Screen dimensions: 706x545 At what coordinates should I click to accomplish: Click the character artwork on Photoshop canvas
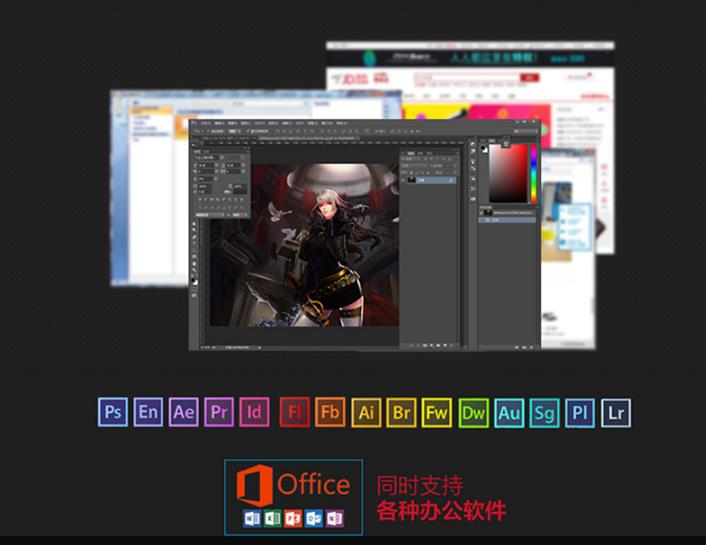click(x=304, y=245)
